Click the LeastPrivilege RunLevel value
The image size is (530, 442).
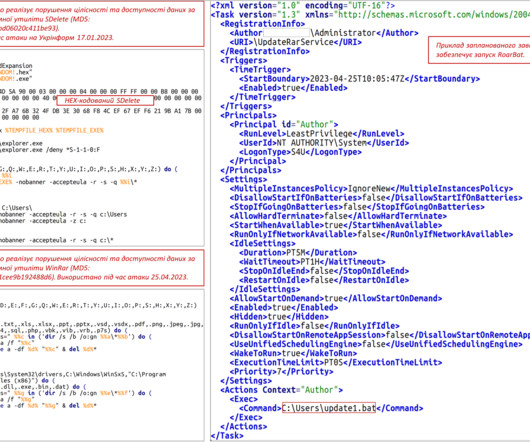click(319, 133)
